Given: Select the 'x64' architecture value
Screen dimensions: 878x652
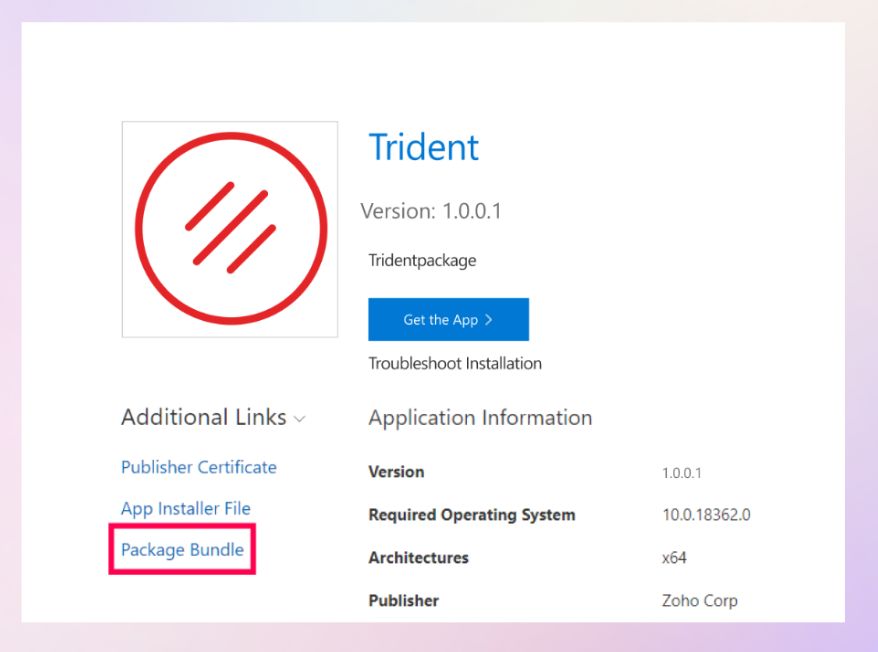Looking at the screenshot, I should pos(674,558).
